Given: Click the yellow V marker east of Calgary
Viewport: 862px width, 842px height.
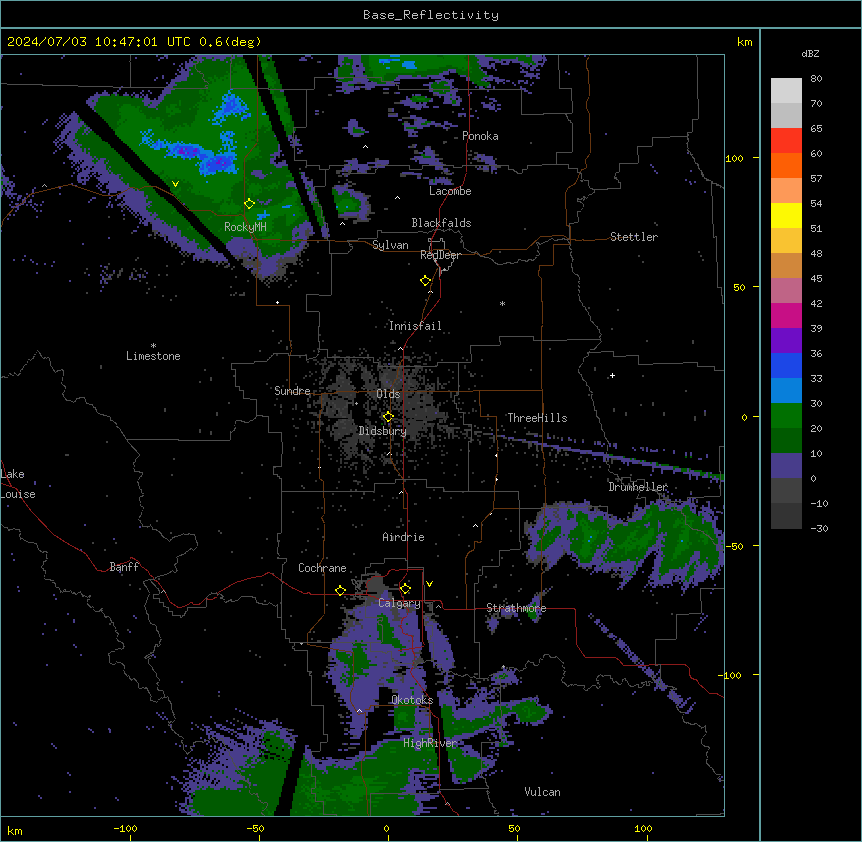Looking at the screenshot, I should point(429,584).
